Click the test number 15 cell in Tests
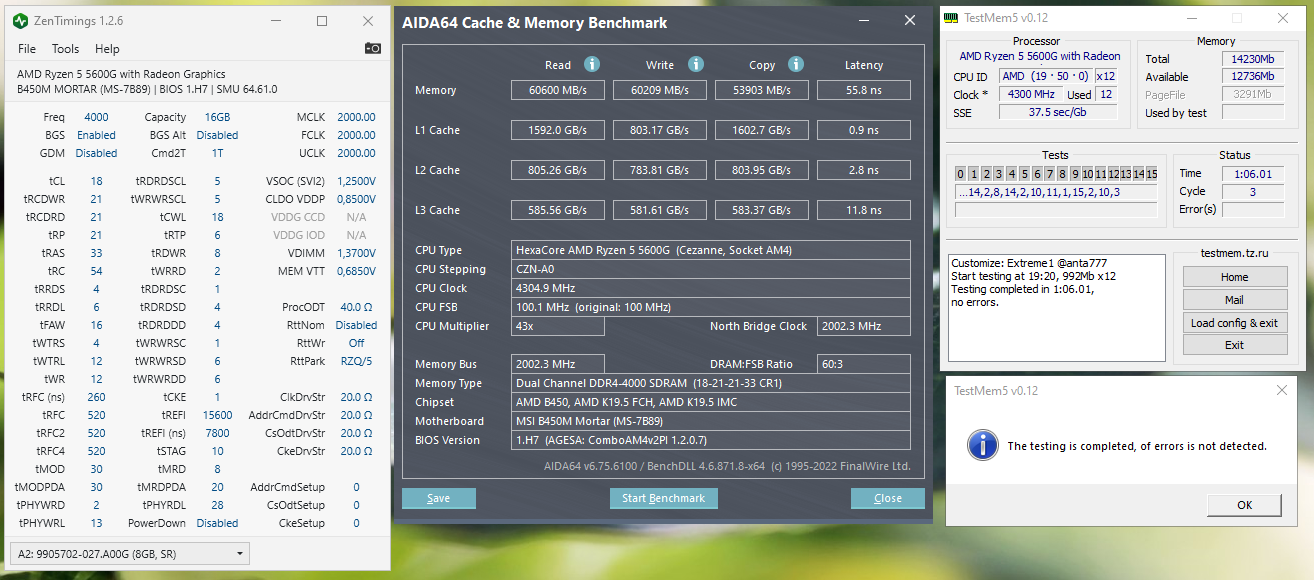 click(x=1151, y=174)
